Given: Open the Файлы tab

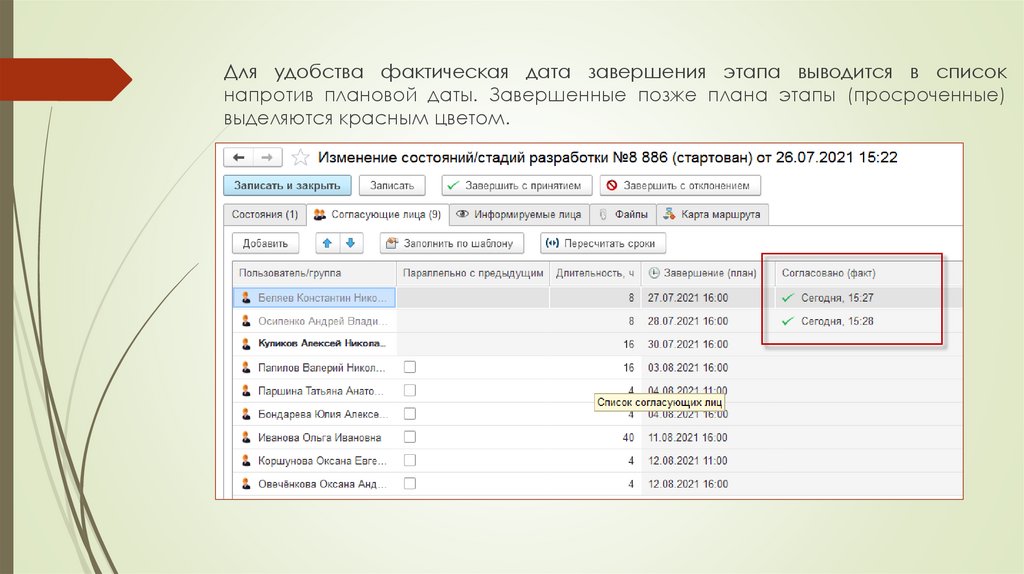Looking at the screenshot, I should [x=625, y=214].
